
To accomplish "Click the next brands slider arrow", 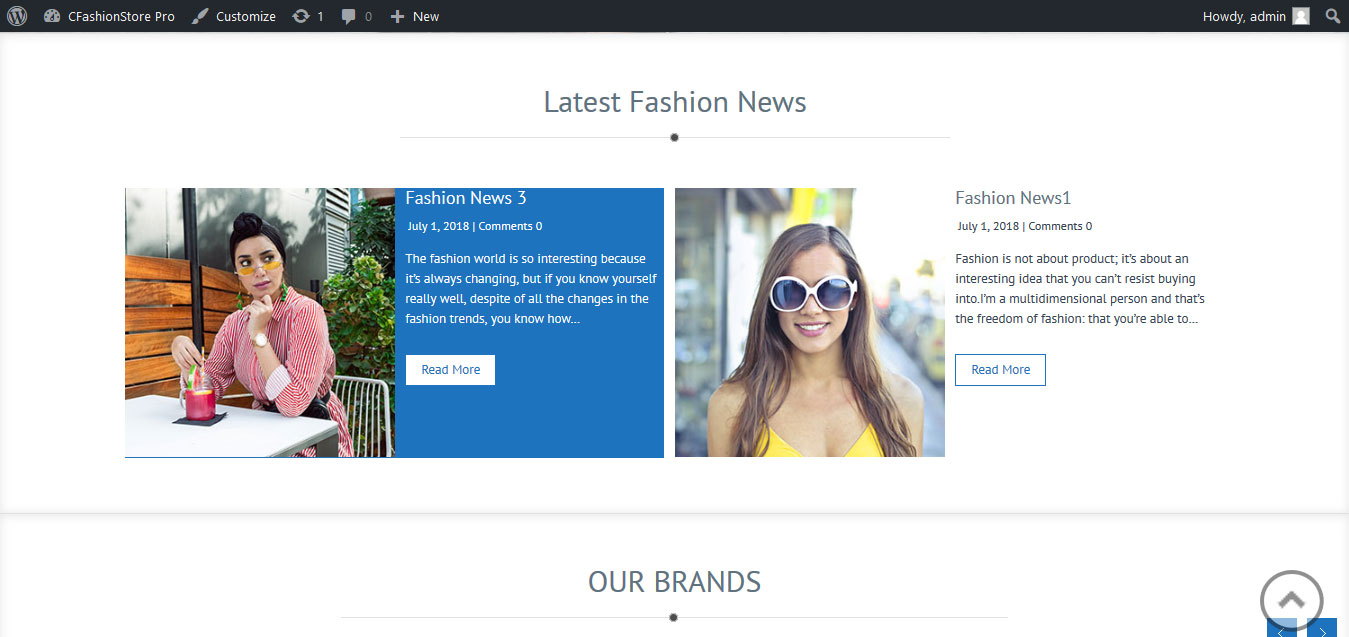I will 1322,628.
